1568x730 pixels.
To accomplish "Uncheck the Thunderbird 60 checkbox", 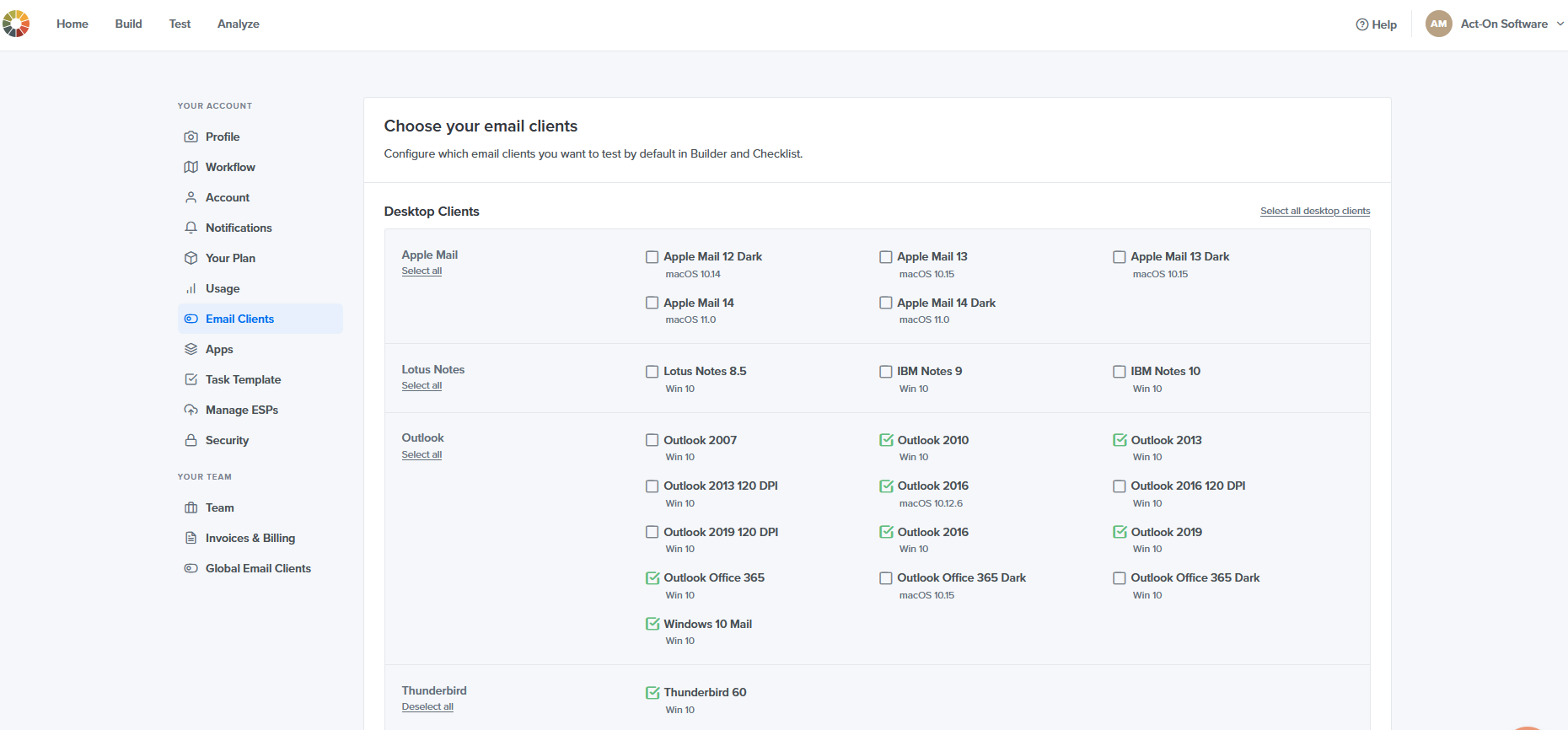I will click(652, 692).
